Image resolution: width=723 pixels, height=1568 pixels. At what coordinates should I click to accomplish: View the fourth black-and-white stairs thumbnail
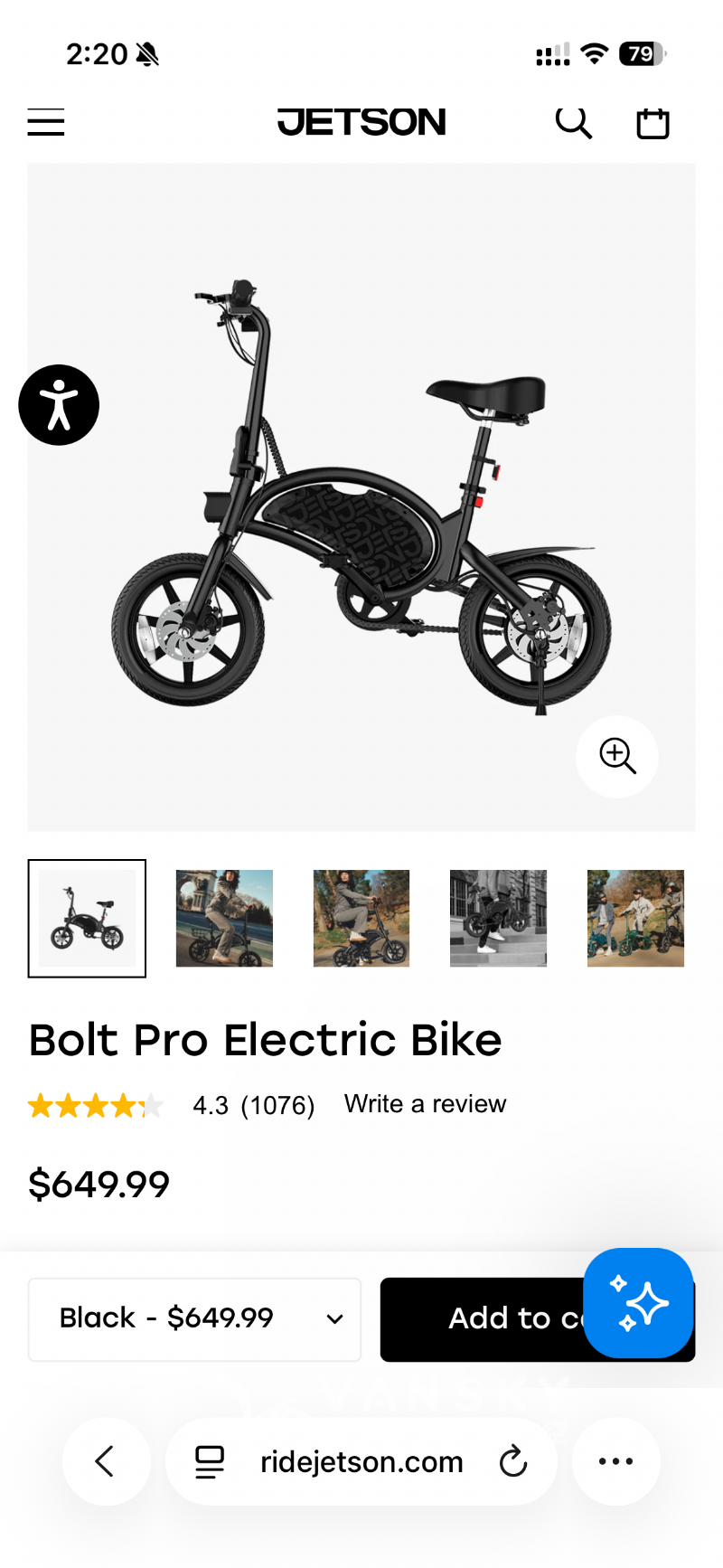tap(498, 919)
